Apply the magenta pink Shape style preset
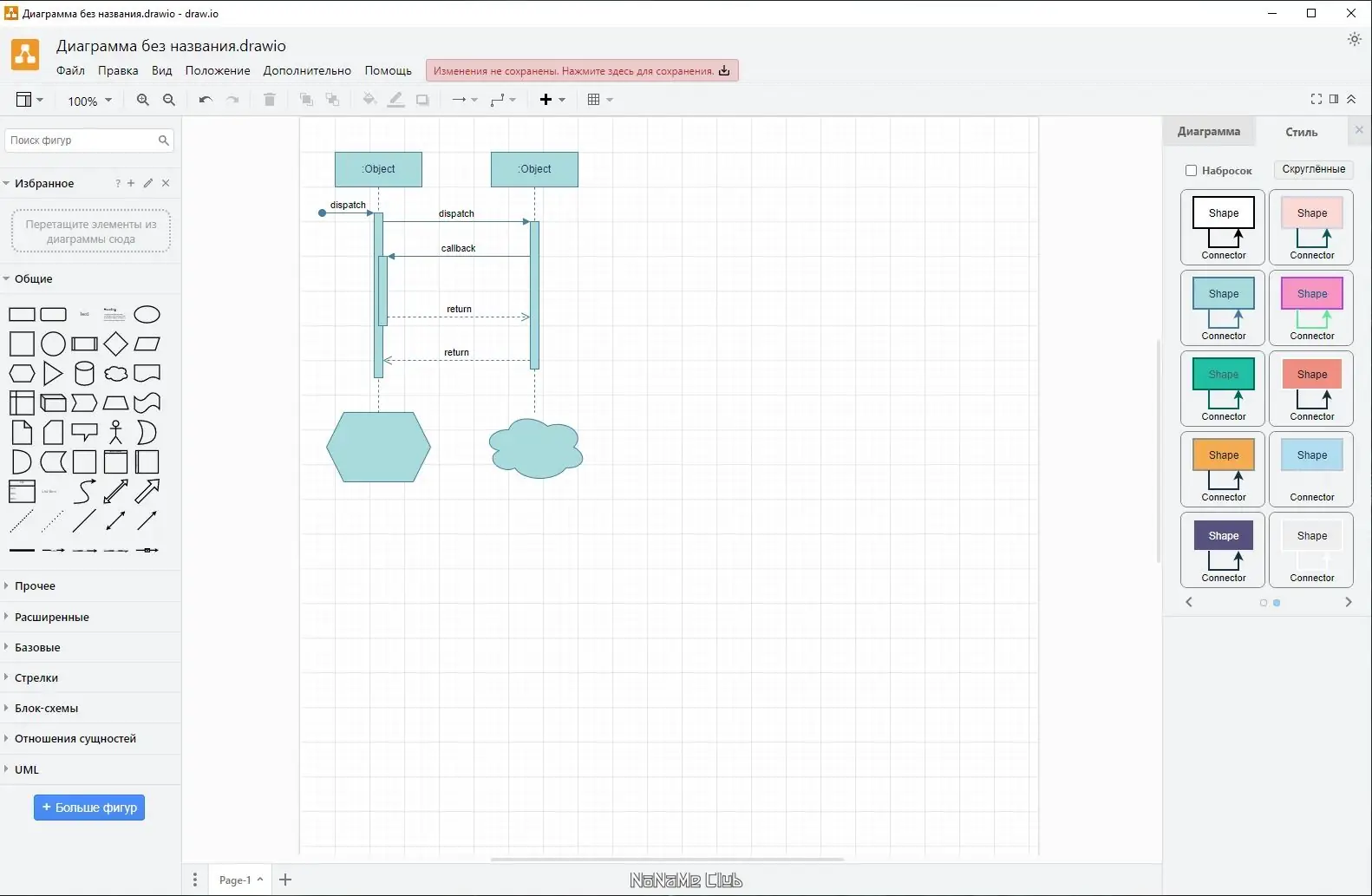The width and height of the screenshot is (1372, 896). 1311,307
